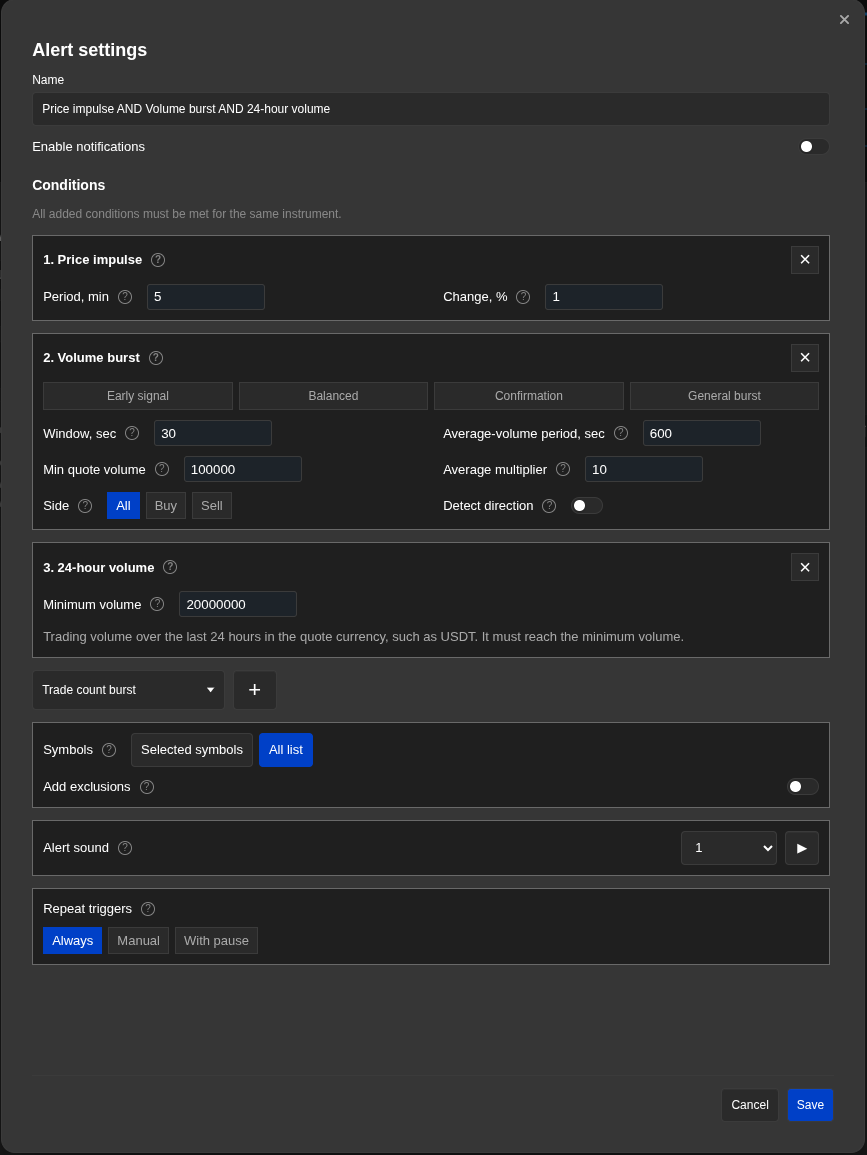Turn on Detect direction toggle
The width and height of the screenshot is (867, 1155).
(586, 505)
